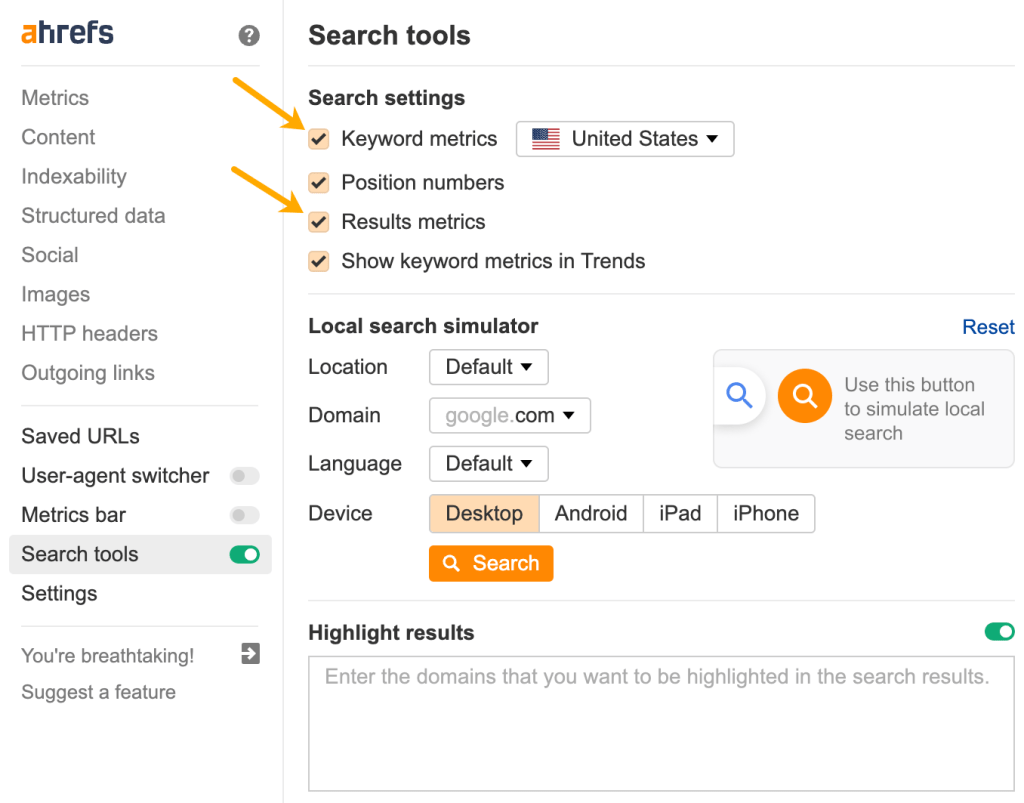Uncheck the Keyword metrics checkbox

[318, 139]
